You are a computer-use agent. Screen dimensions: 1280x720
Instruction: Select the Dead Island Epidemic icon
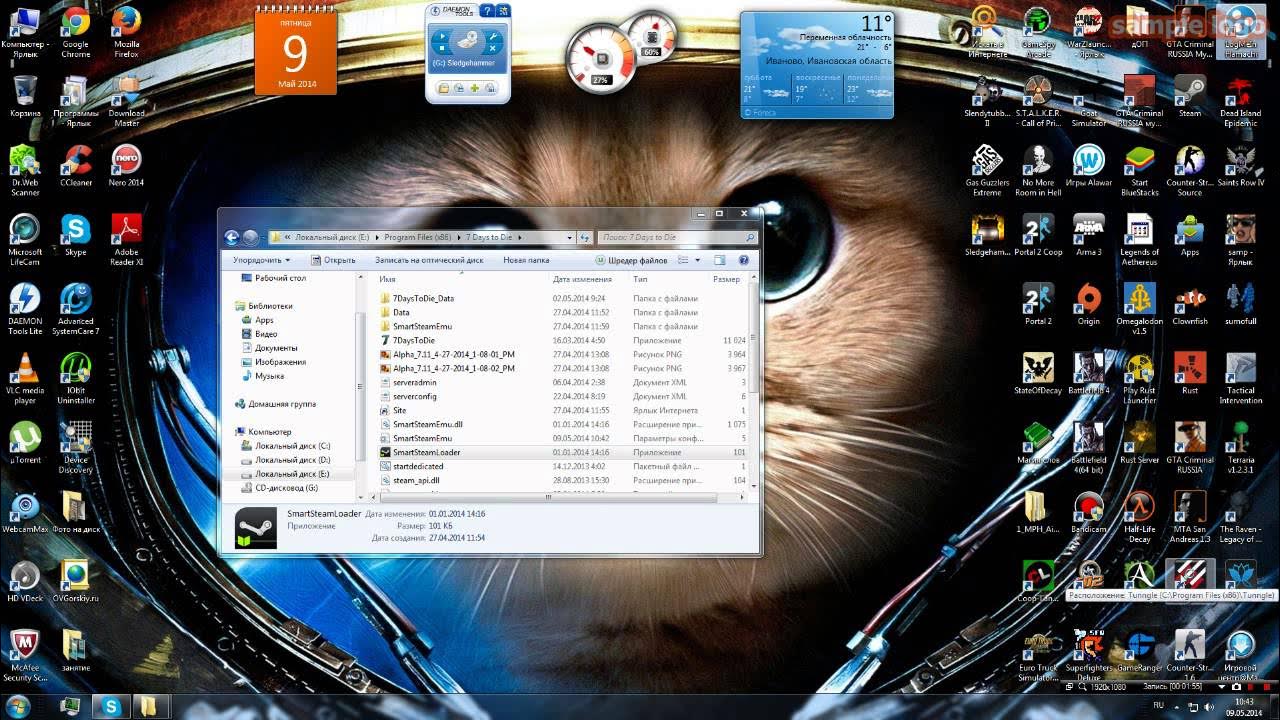(x=1240, y=101)
